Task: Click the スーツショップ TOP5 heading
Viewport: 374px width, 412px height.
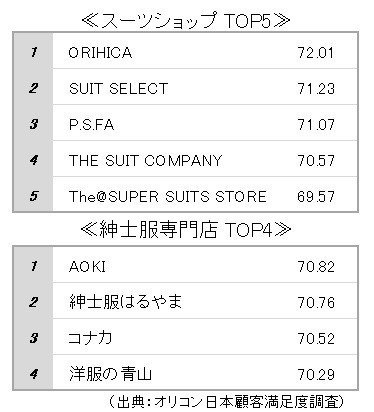Action: click(x=186, y=21)
